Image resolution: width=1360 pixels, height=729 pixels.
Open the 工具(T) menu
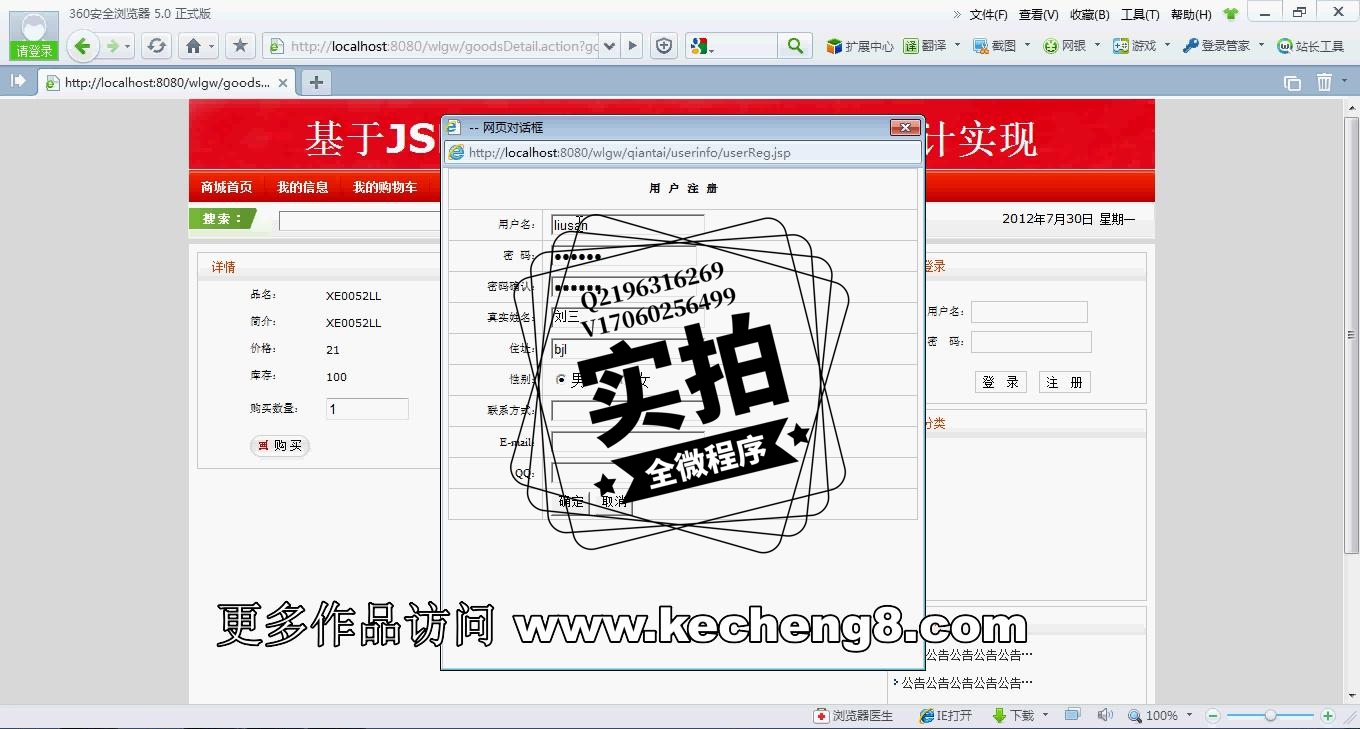1140,15
